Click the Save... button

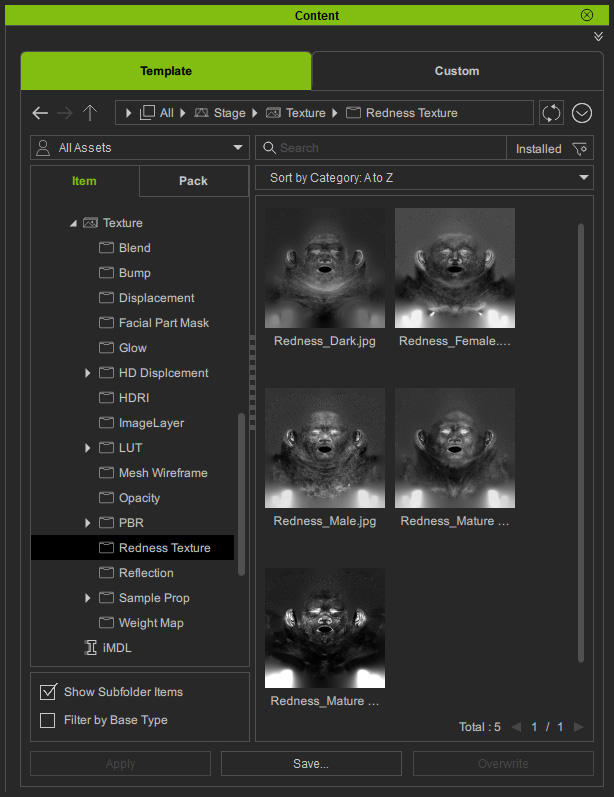pyautogui.click(x=311, y=763)
